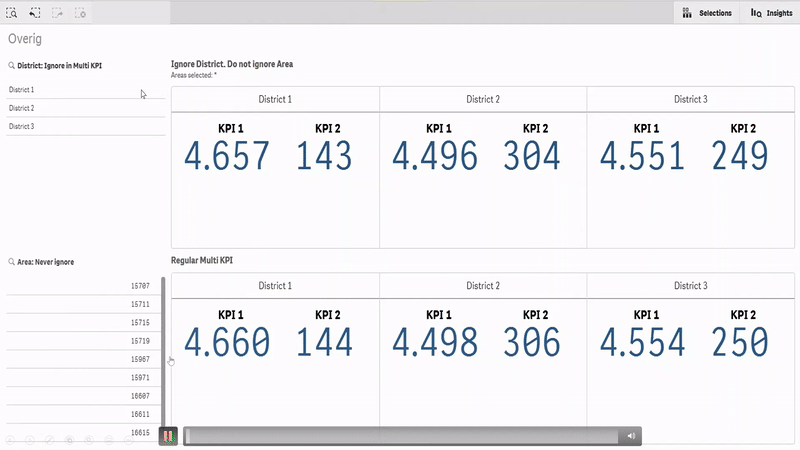800x450 pixels.
Task: Select area 15711
Action: point(83,304)
